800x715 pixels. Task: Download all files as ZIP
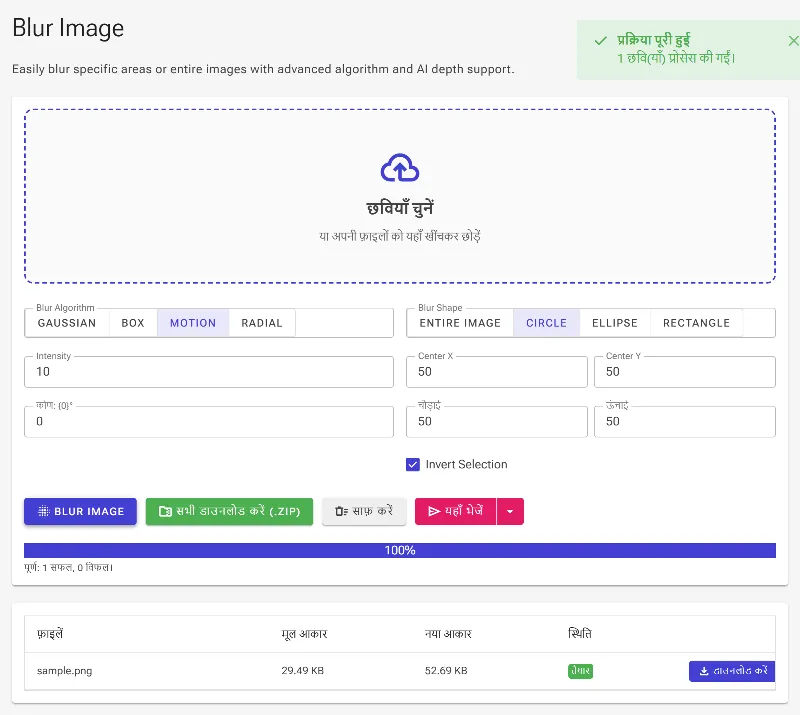click(229, 511)
